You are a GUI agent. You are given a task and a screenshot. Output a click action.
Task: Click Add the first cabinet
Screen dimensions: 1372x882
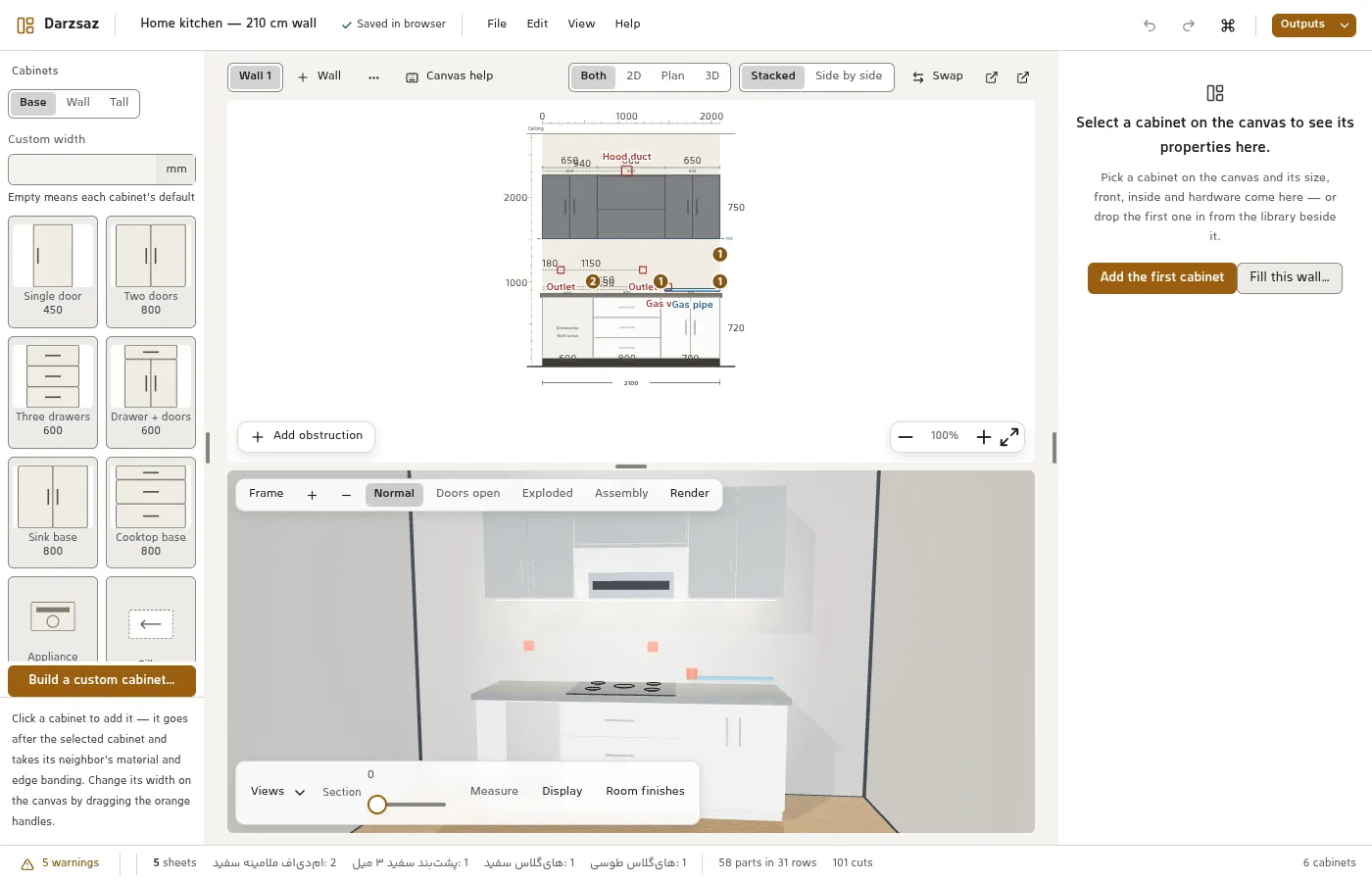click(x=1162, y=278)
